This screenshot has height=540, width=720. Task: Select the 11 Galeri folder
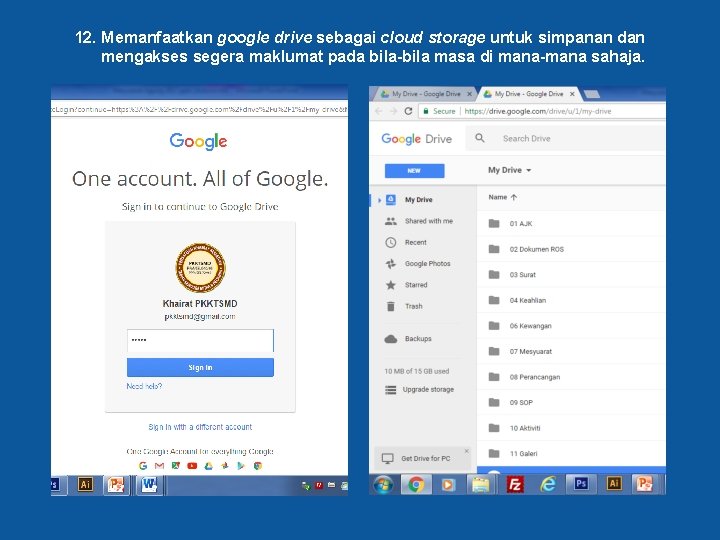pos(571,453)
